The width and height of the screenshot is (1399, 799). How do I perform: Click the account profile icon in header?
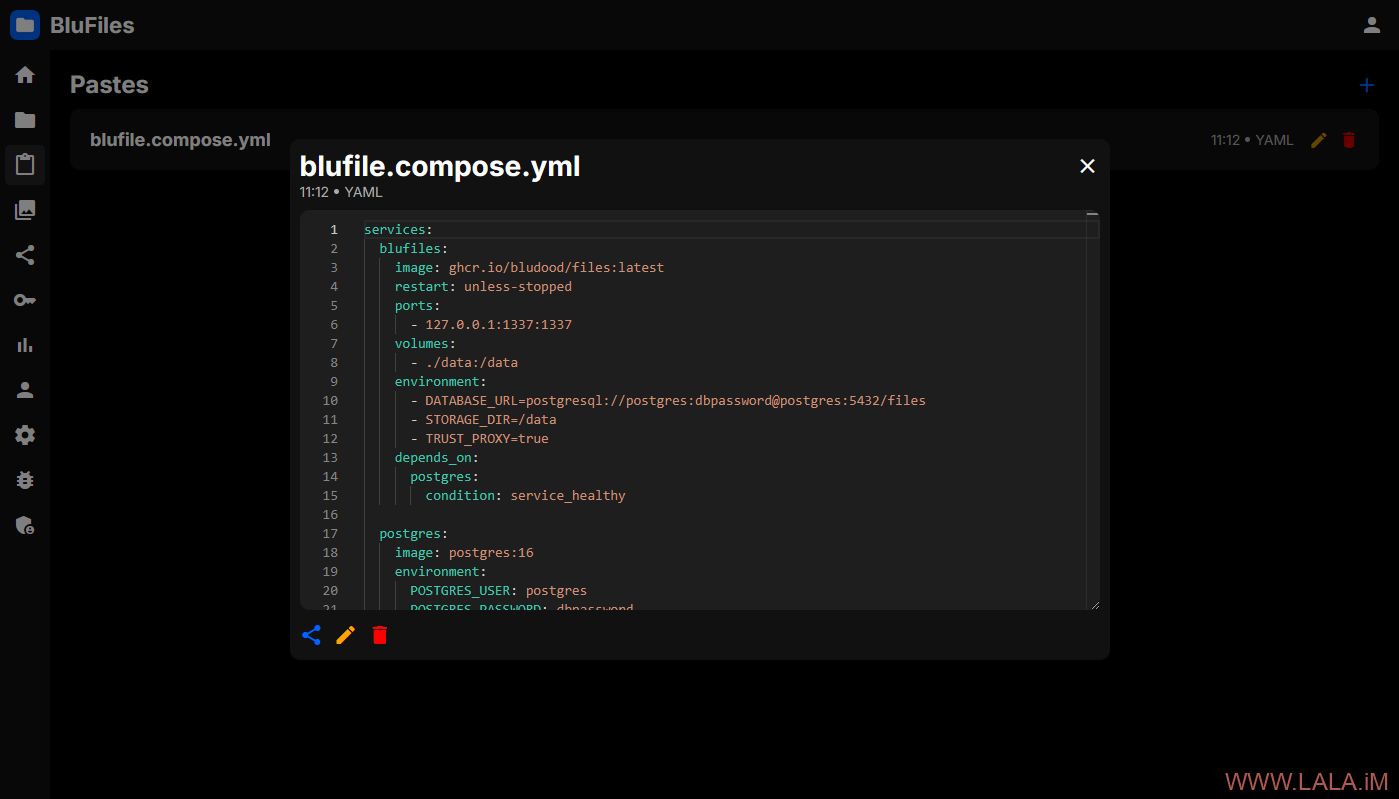[1372, 25]
